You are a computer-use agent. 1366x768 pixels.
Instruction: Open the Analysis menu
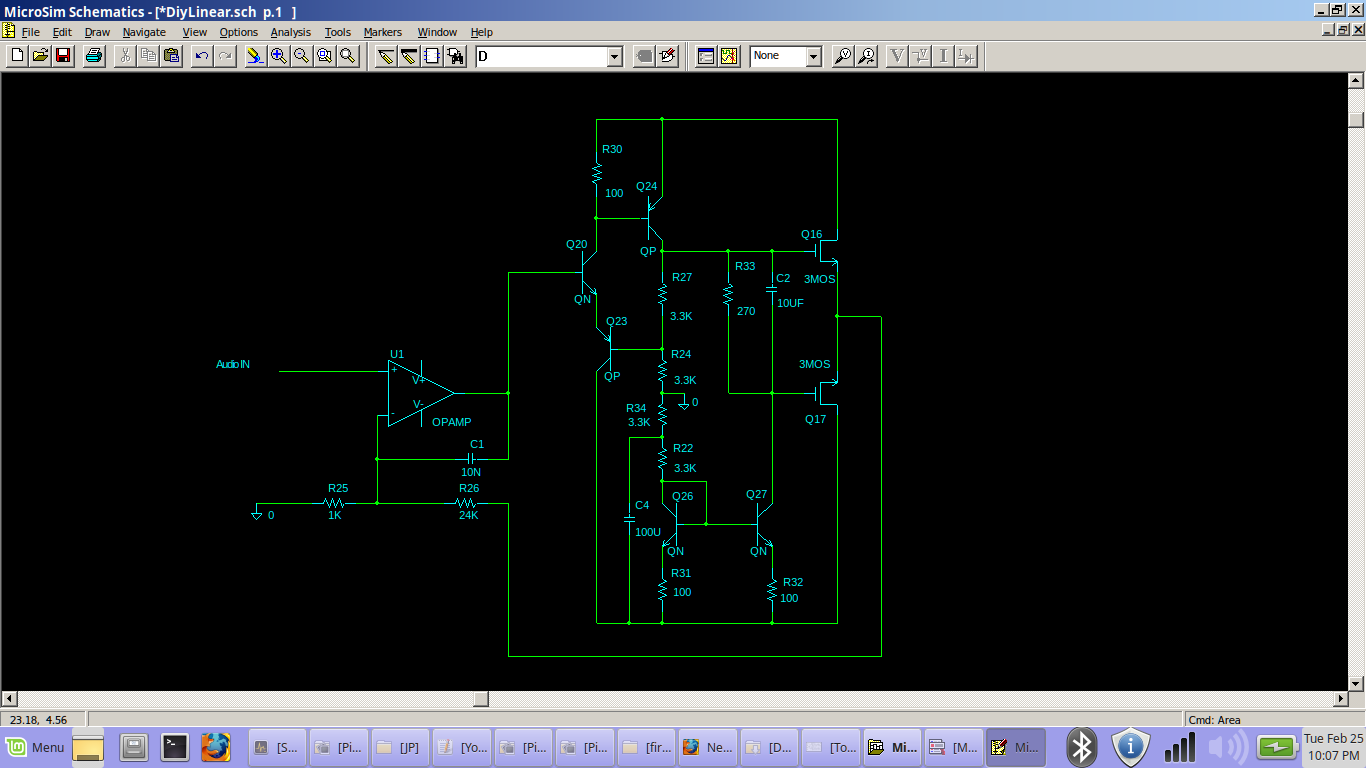(x=291, y=32)
